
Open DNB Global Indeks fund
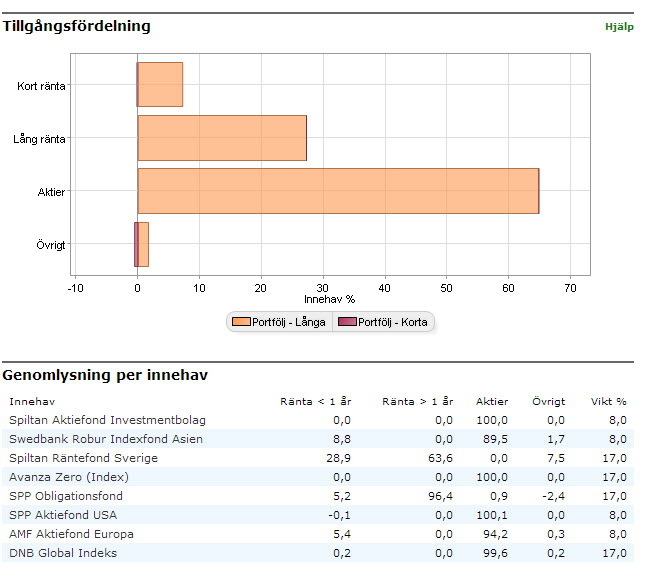pyautogui.click(x=63, y=553)
